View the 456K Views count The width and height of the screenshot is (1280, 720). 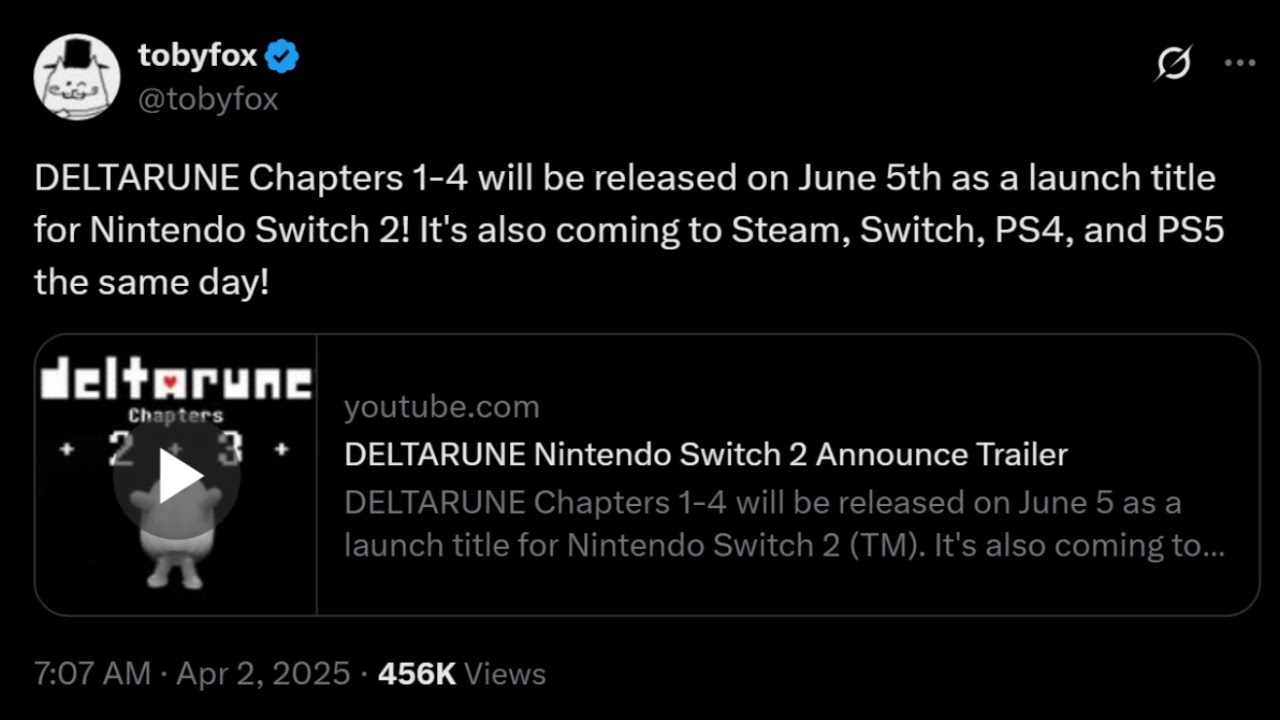[x=461, y=674]
